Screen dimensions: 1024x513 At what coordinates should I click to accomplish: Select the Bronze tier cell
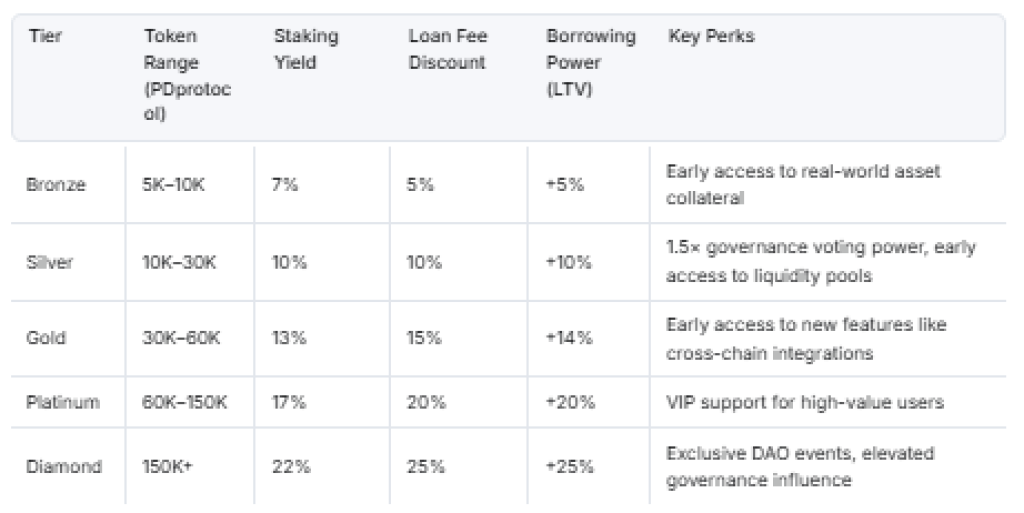click(x=55, y=186)
